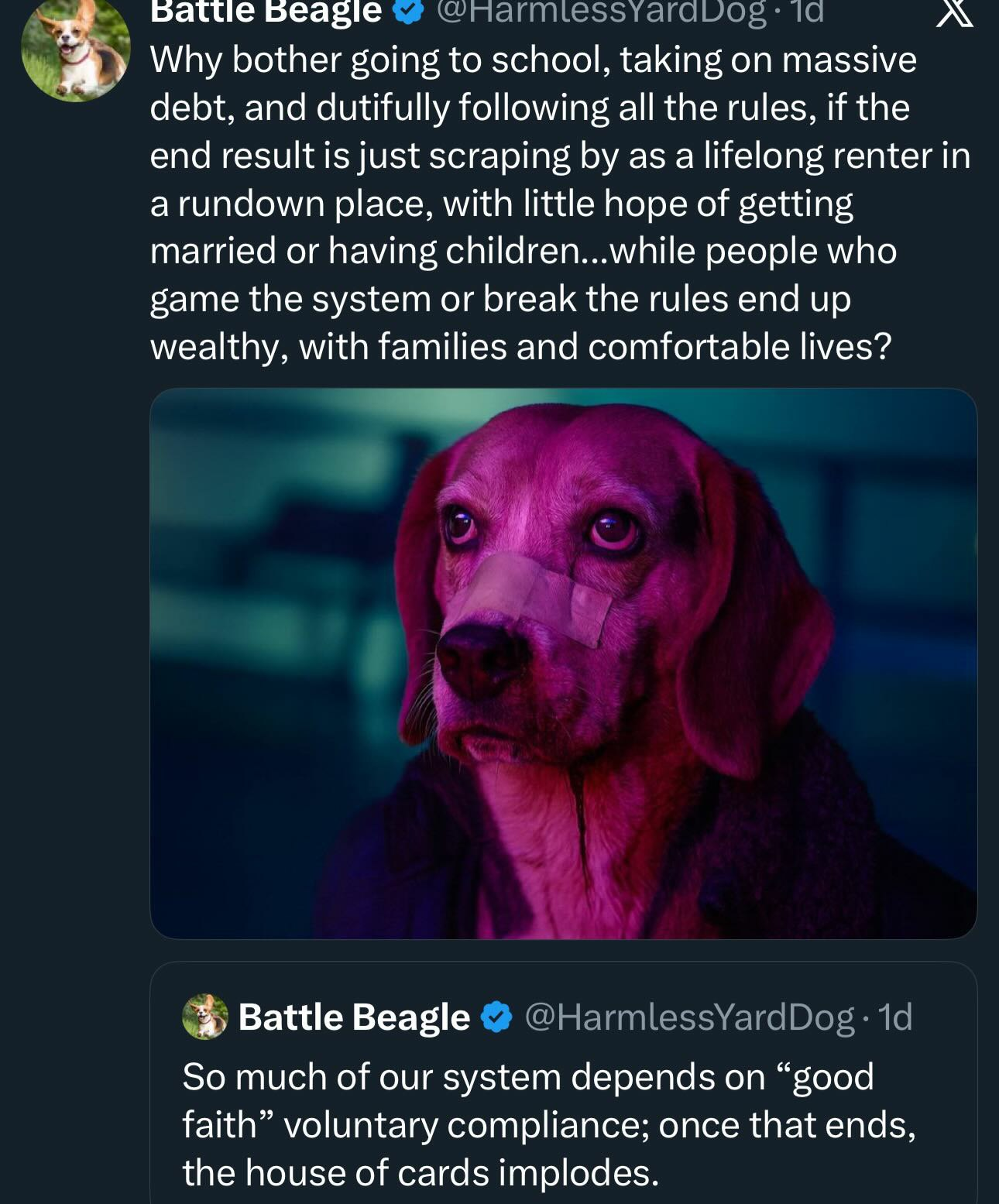Click verified checkmark in the quoted post
Screen dimensions: 999x1204
pos(497,1017)
